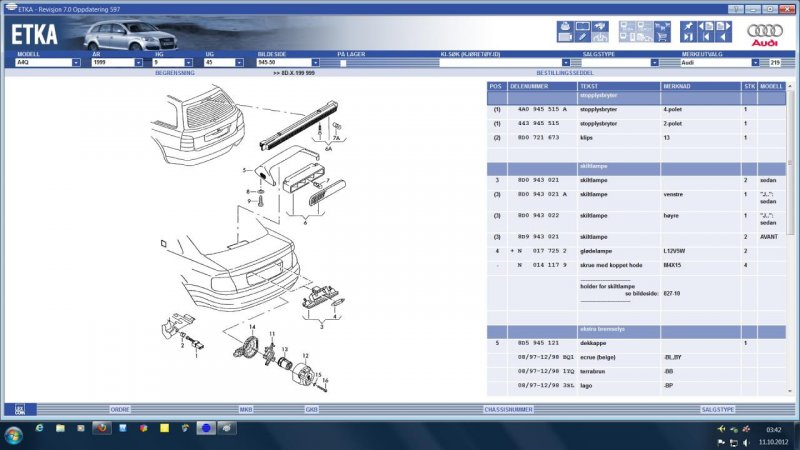Open the ÅR dropdown showing 1999
Viewport: 800px width, 450px height.
coord(137,62)
